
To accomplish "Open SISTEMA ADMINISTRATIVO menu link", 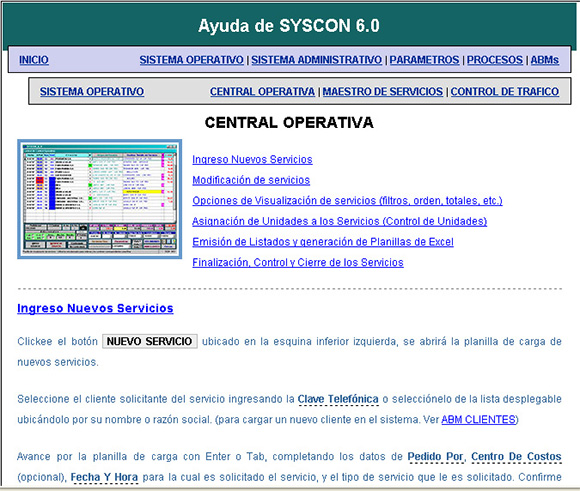I will [x=317, y=60].
